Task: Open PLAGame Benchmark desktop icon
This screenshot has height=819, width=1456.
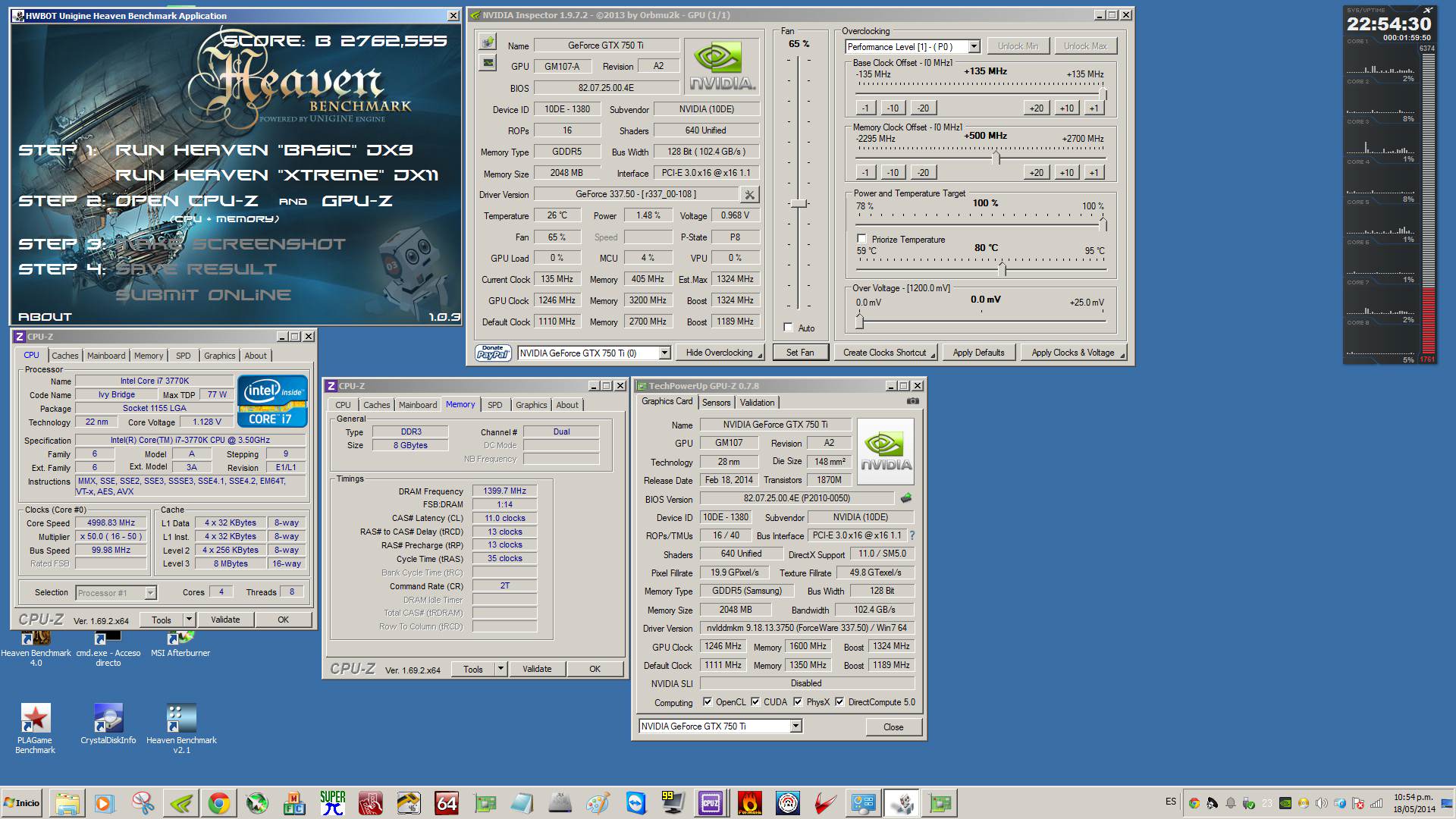Action: coord(35,729)
